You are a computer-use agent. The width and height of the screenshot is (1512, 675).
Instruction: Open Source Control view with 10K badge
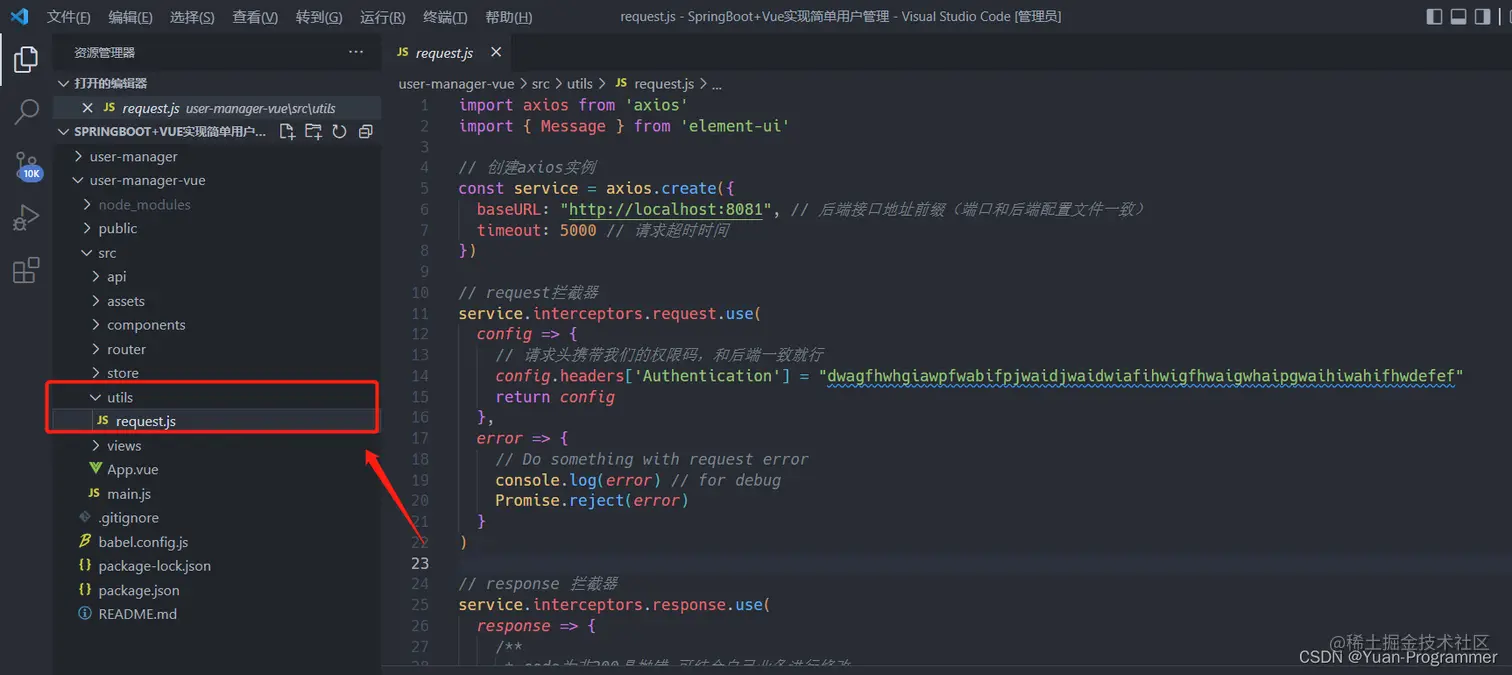(x=26, y=165)
